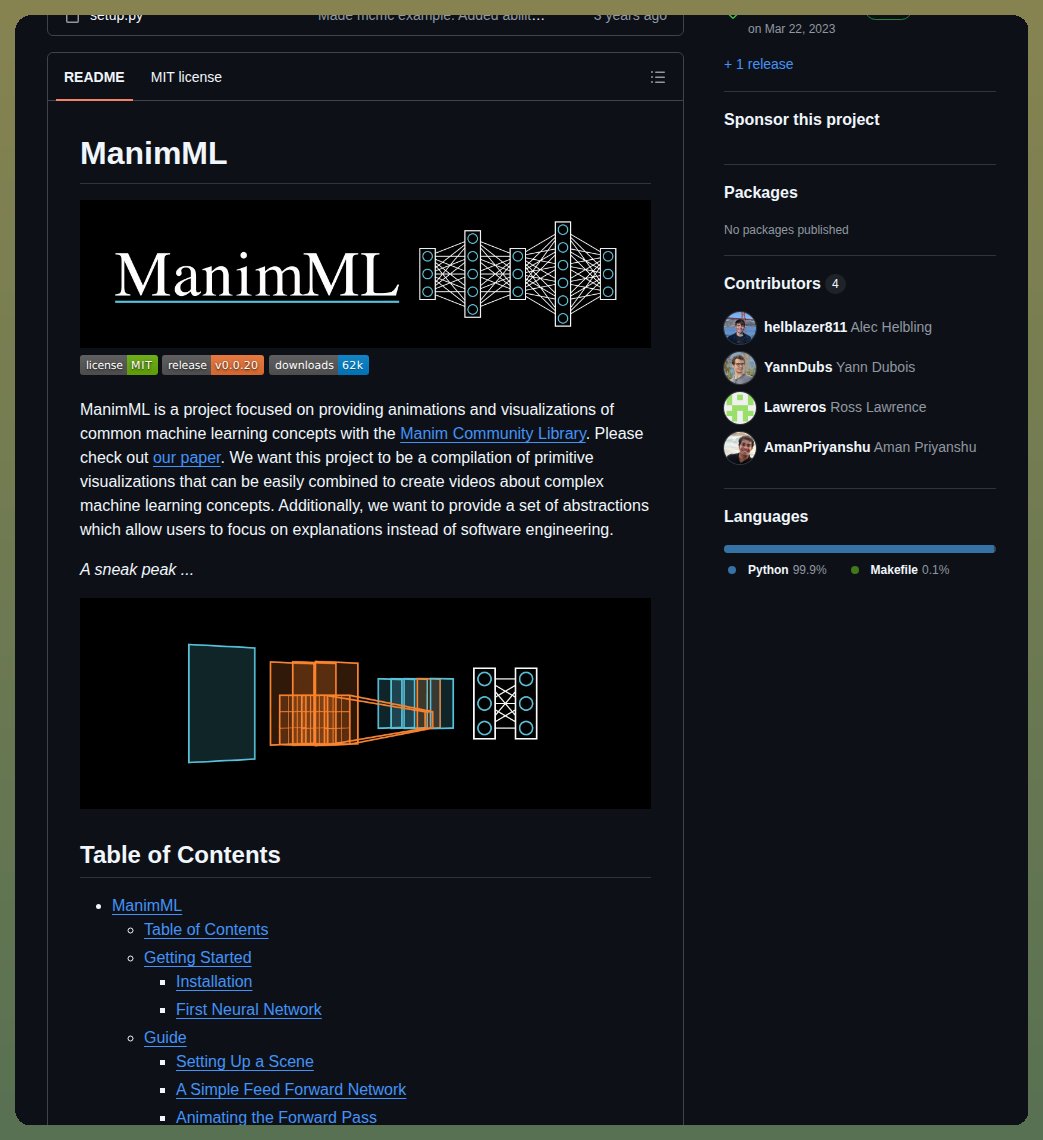Open the license MIT badge
Viewport: 1043px width, 1140px height.
click(118, 365)
